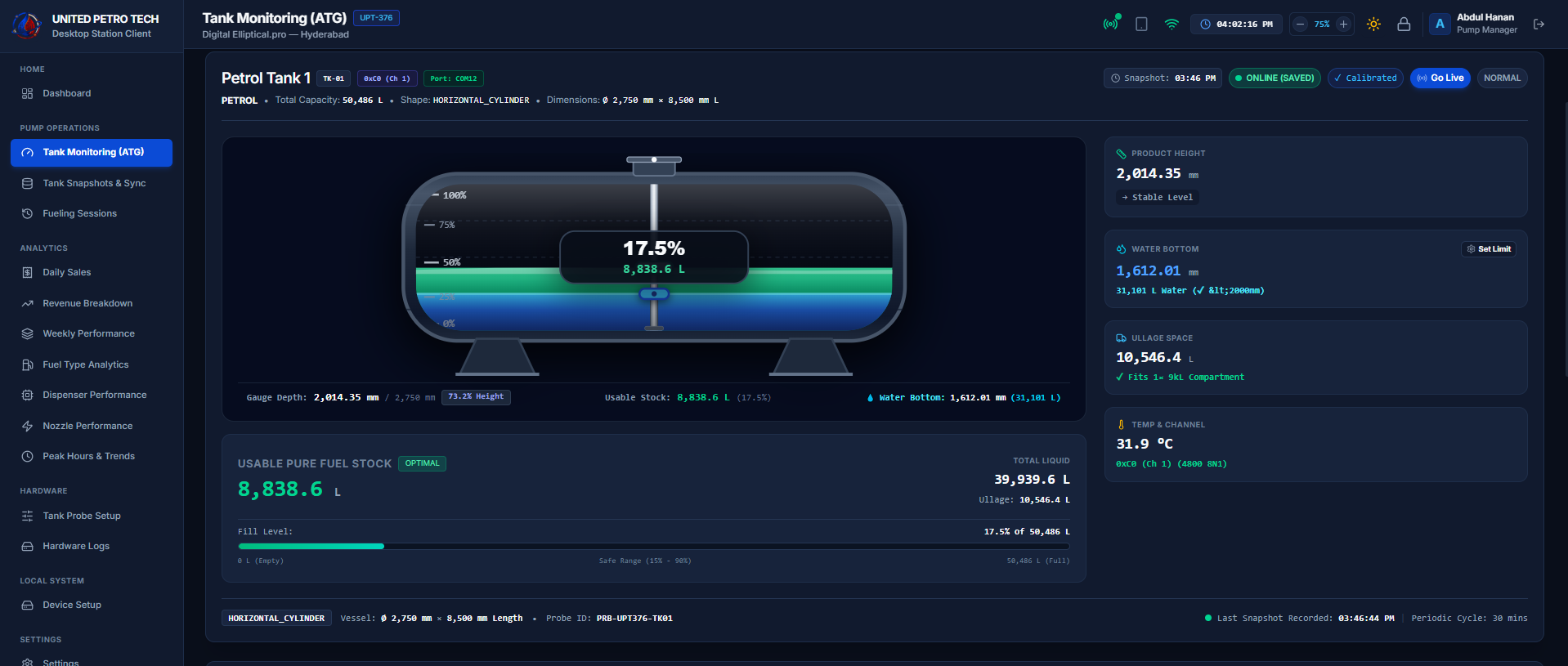
Task: Click the UPT-376 station badge
Action: 376,18
